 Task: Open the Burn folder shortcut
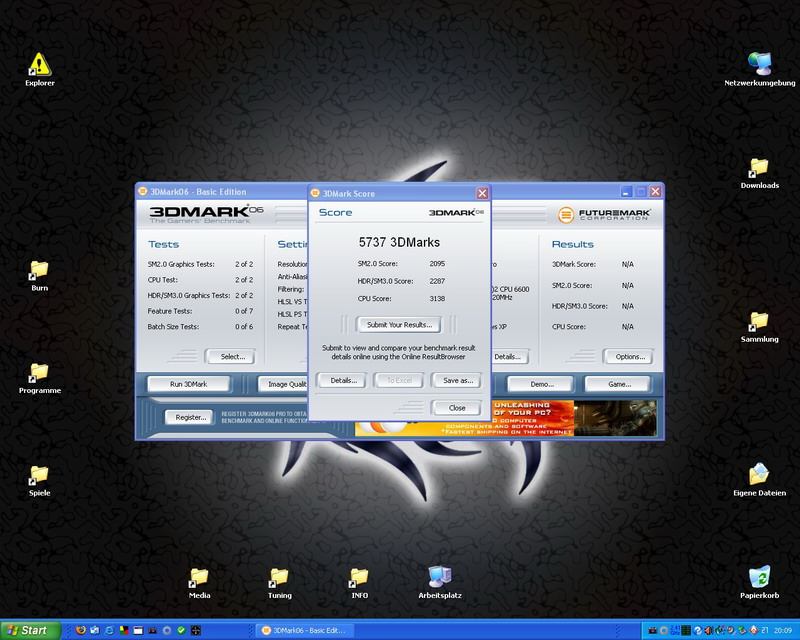(39, 276)
